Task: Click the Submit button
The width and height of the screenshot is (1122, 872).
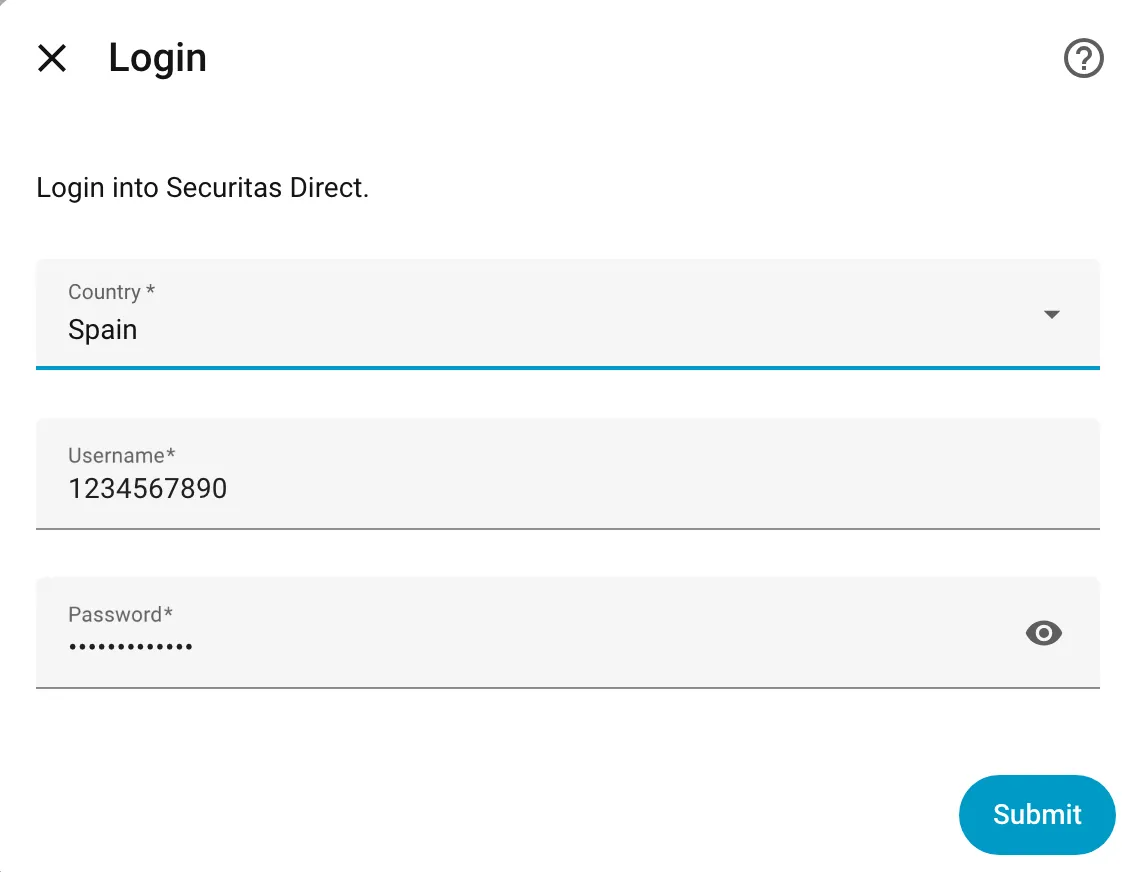Action: pos(1037,815)
